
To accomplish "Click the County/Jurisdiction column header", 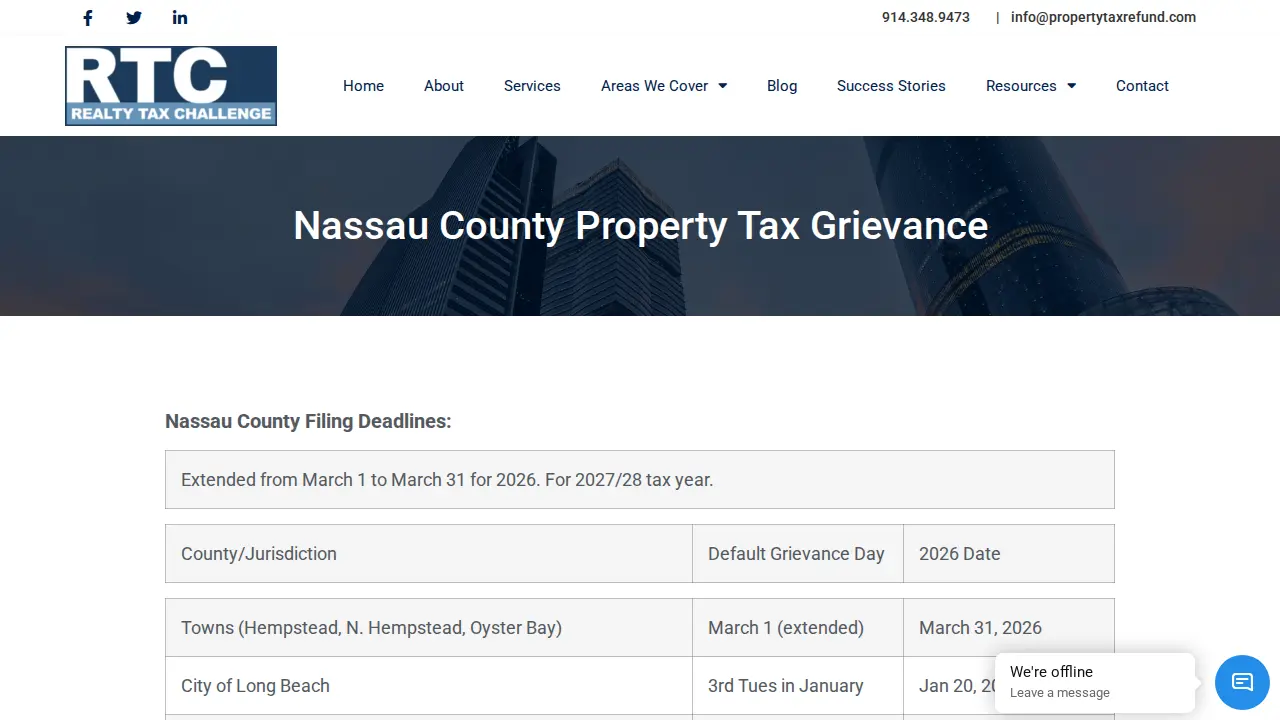I will [x=429, y=554].
